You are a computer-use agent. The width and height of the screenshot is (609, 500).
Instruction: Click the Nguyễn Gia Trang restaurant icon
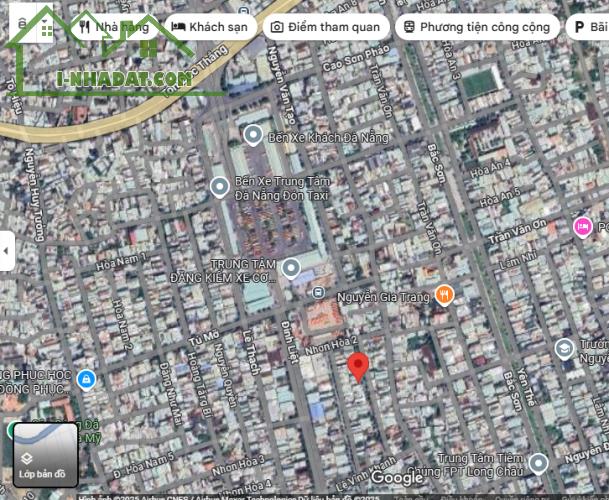(x=444, y=295)
